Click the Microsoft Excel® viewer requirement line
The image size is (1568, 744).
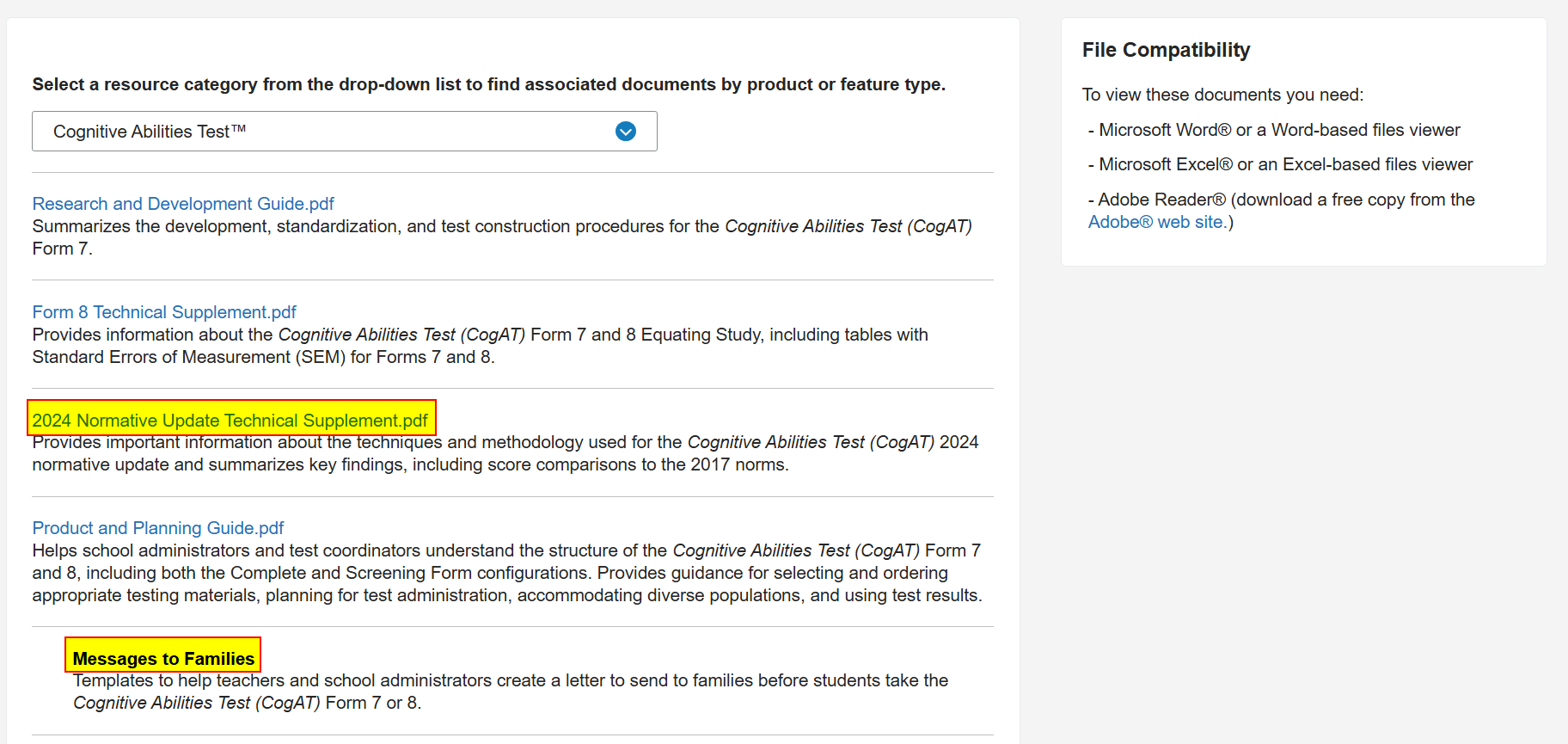coord(1280,164)
